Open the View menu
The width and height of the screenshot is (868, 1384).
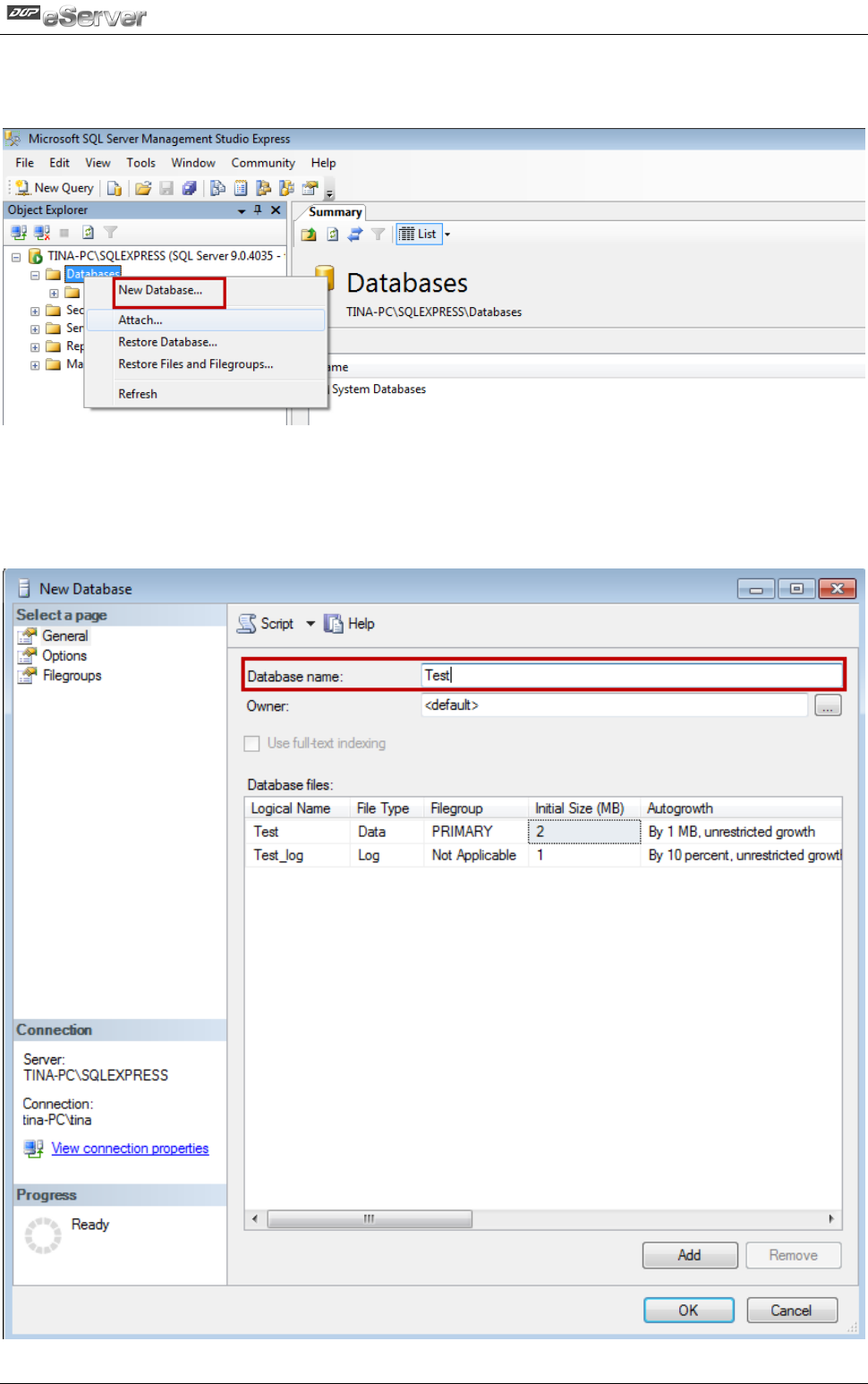pos(98,163)
